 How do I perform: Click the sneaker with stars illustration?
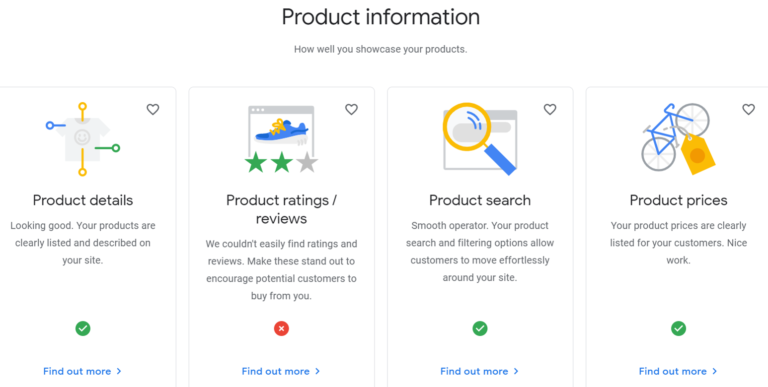pyautogui.click(x=281, y=139)
